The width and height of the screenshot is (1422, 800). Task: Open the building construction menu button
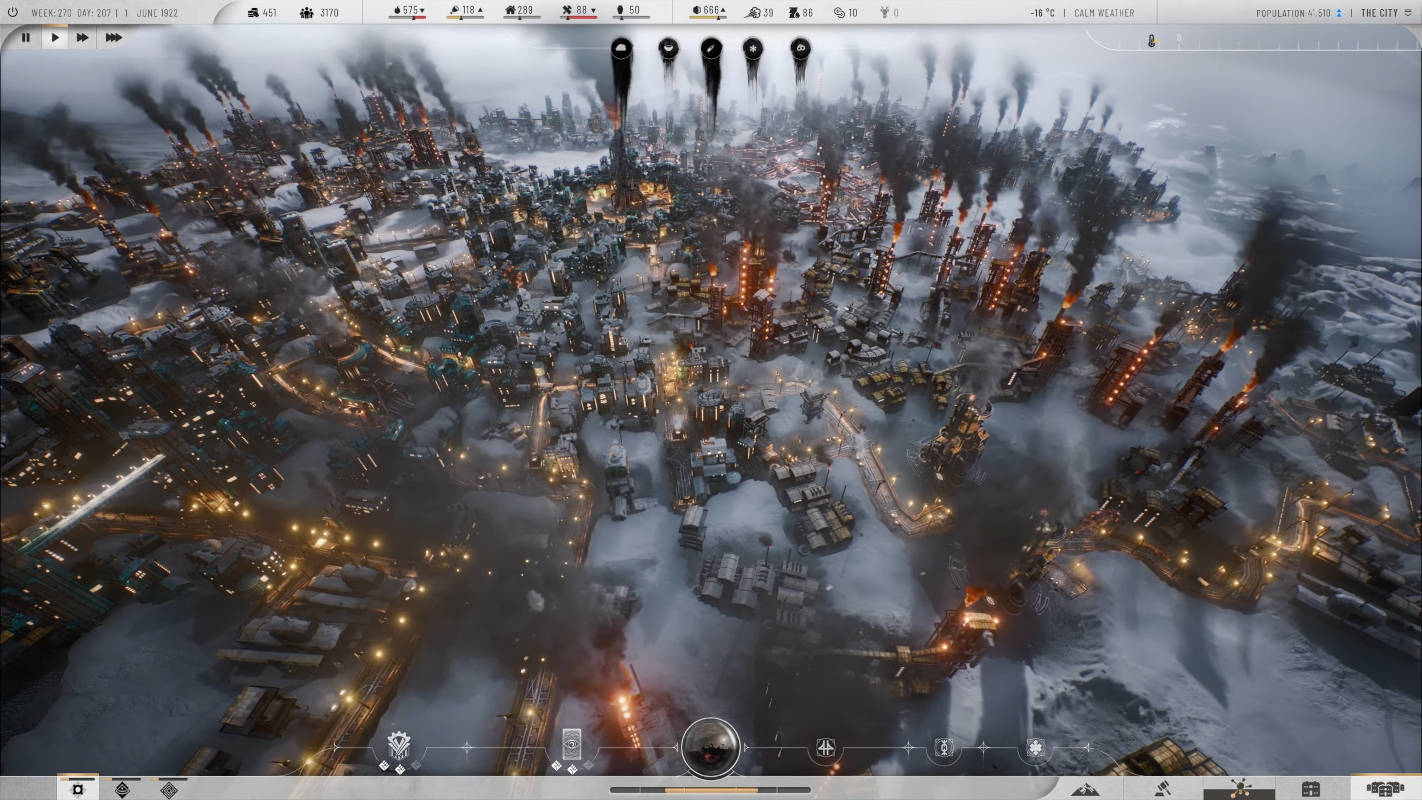pos(1311,788)
